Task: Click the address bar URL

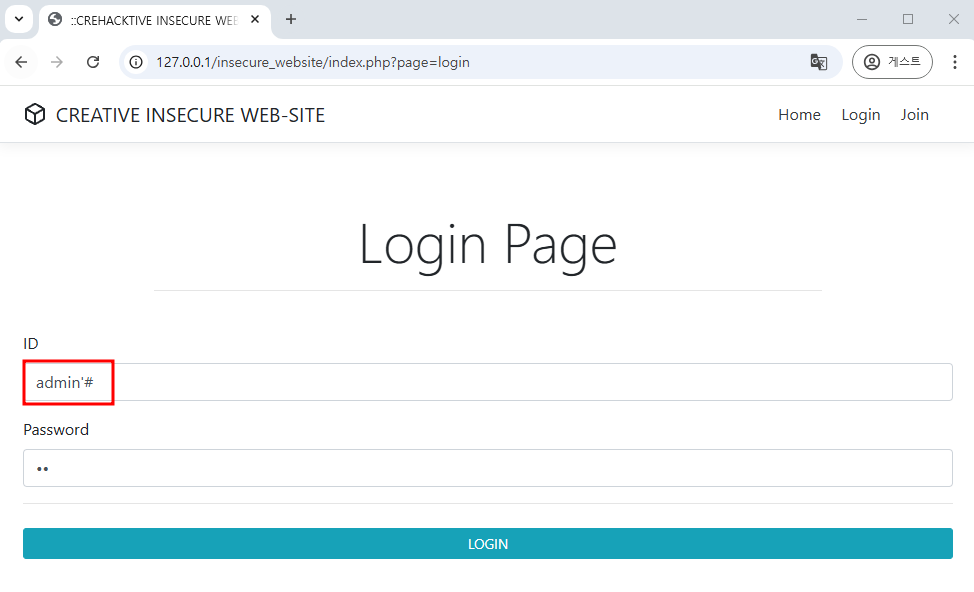Action: point(312,62)
